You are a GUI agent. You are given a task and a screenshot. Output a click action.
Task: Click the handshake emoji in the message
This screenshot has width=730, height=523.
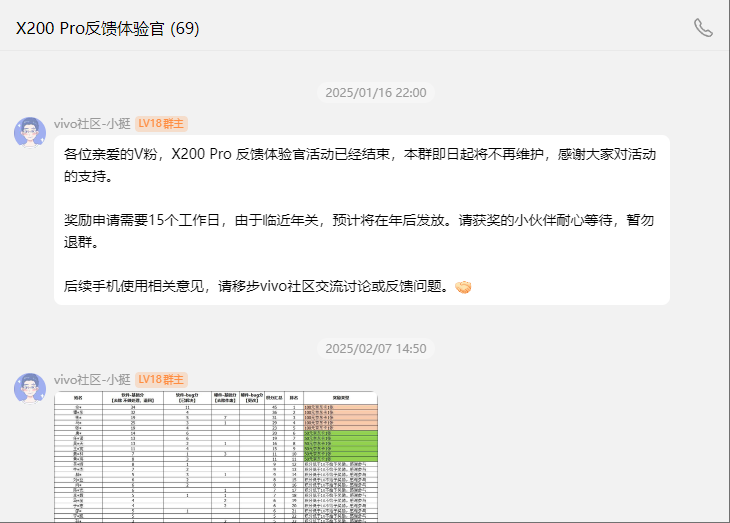(x=463, y=287)
